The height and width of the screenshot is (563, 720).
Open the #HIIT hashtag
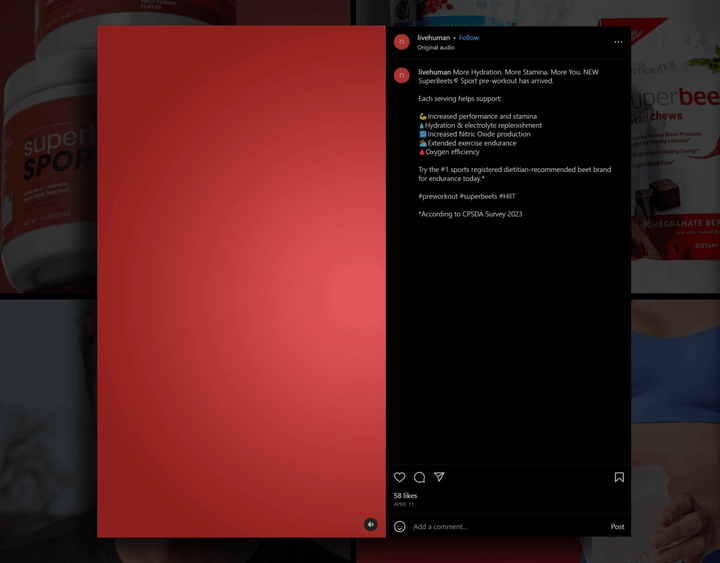[507, 196]
